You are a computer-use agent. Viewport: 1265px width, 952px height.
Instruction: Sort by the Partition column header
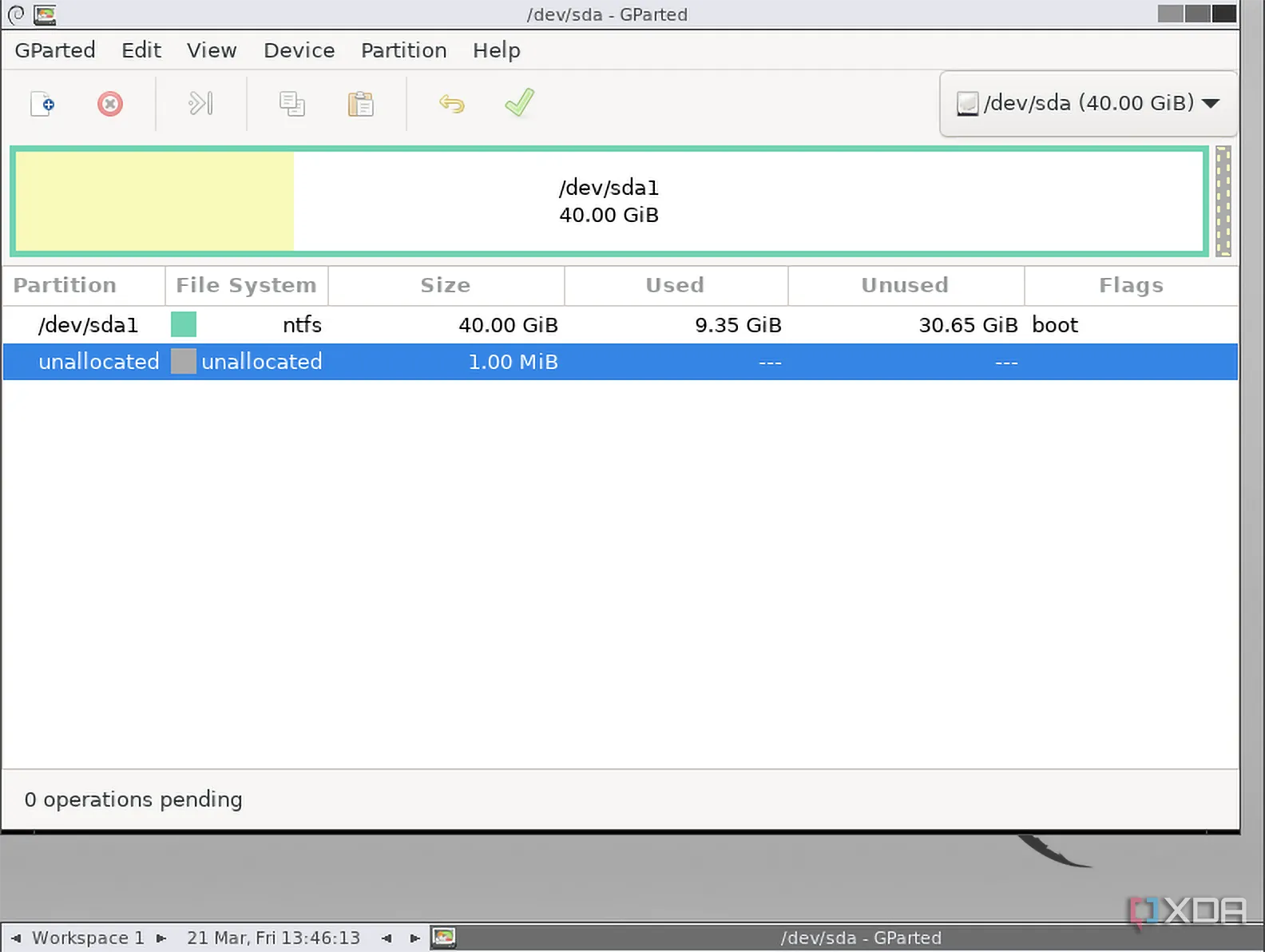84,285
